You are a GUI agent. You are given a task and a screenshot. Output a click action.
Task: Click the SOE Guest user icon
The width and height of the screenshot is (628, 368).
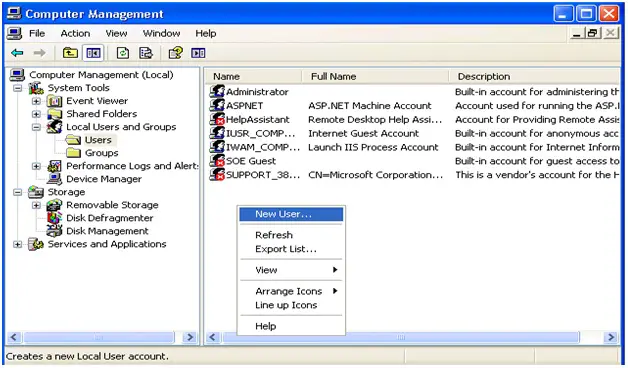217,161
